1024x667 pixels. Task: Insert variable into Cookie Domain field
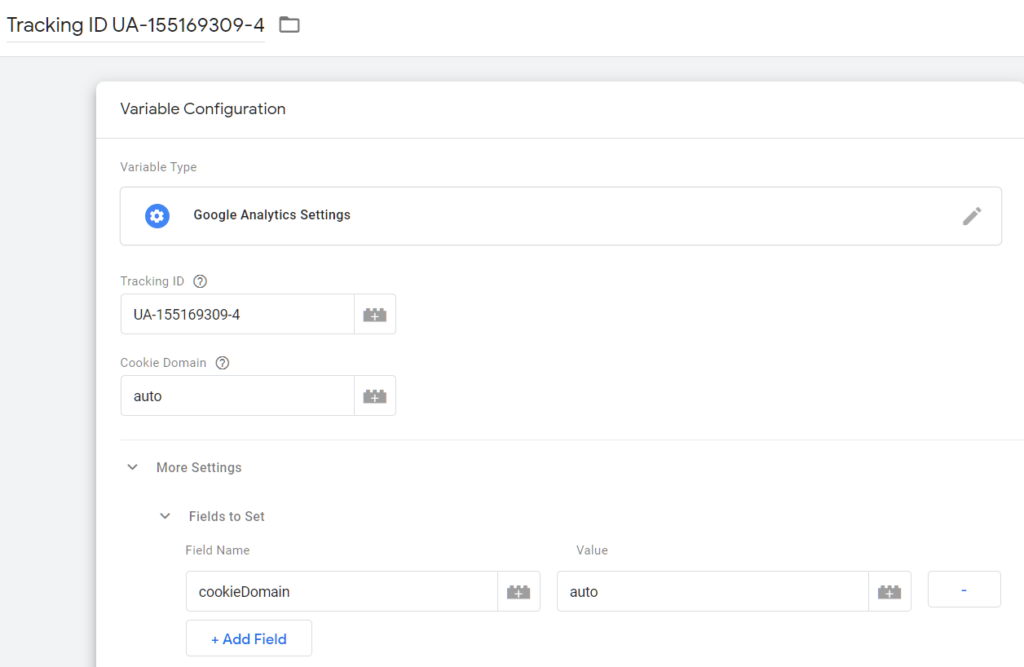pyautogui.click(x=375, y=396)
